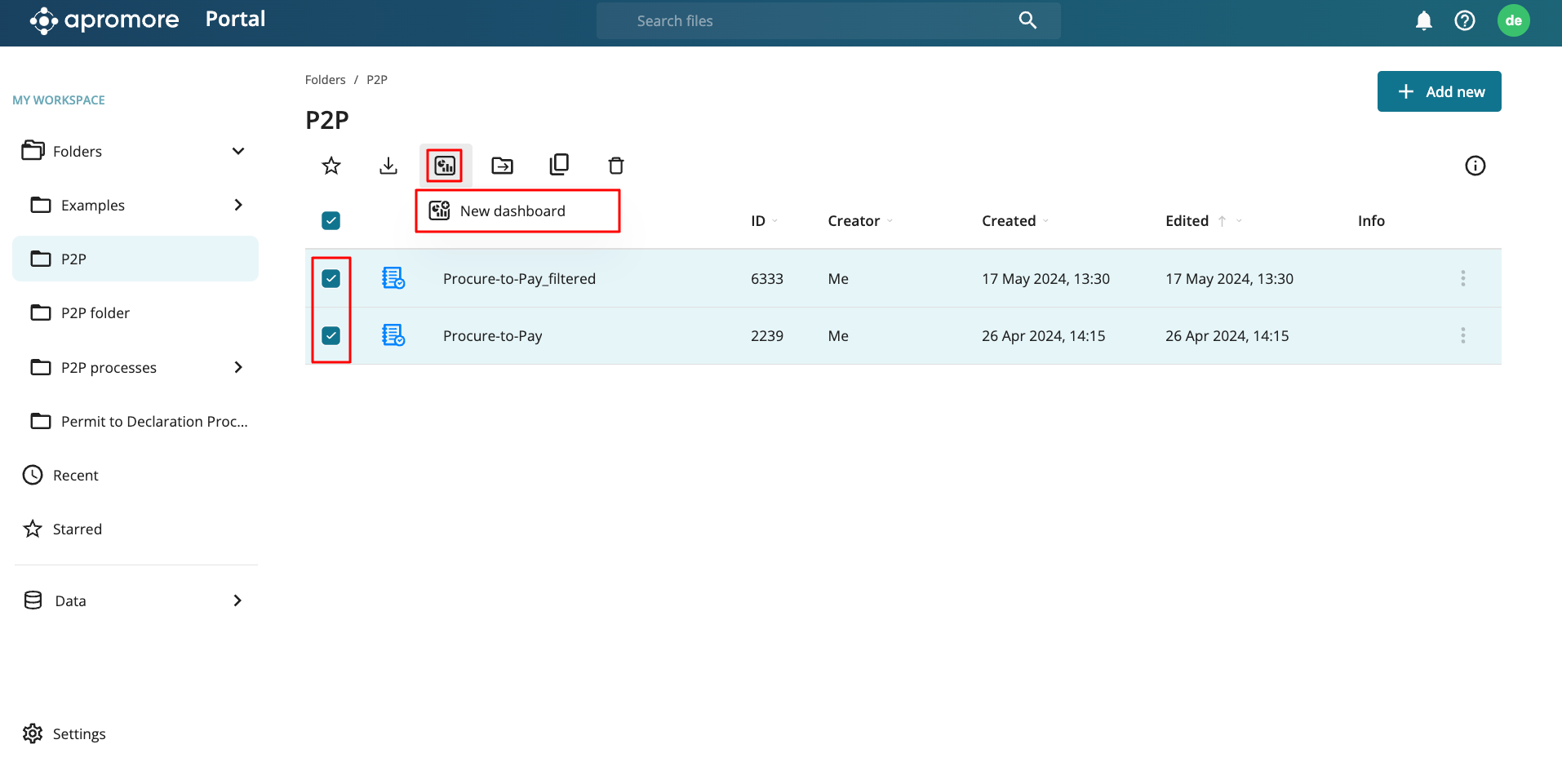The height and width of the screenshot is (784, 1562).
Task: Choose New dashboard from the menu
Action: click(513, 211)
